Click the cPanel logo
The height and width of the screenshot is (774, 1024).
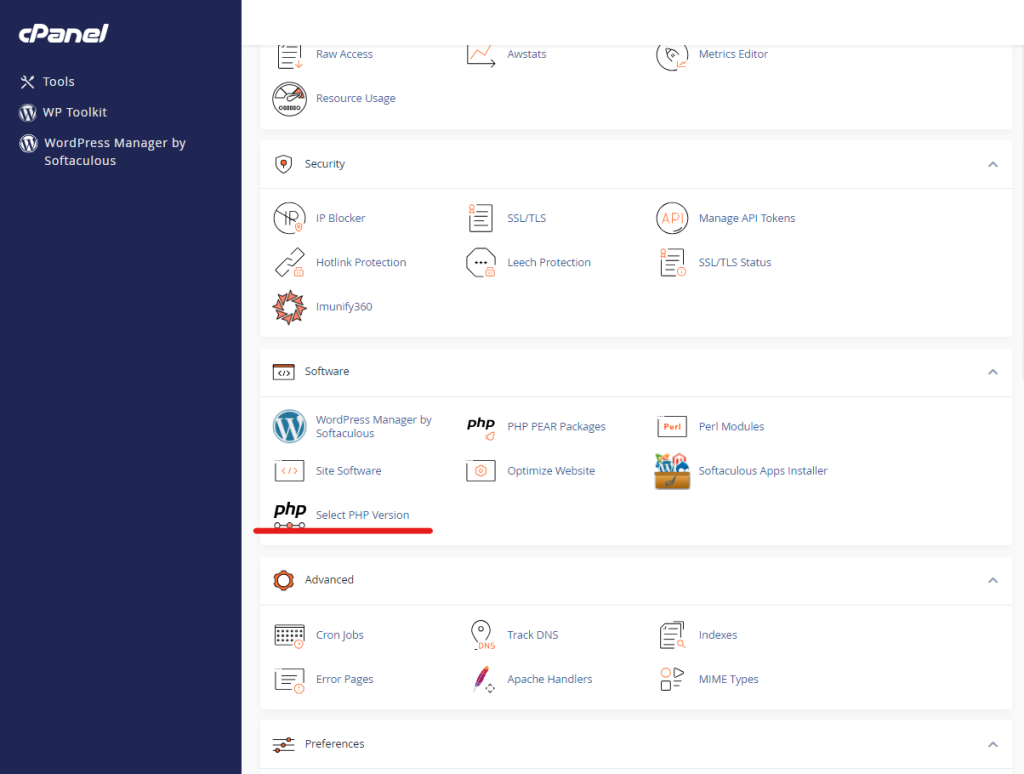pos(62,34)
